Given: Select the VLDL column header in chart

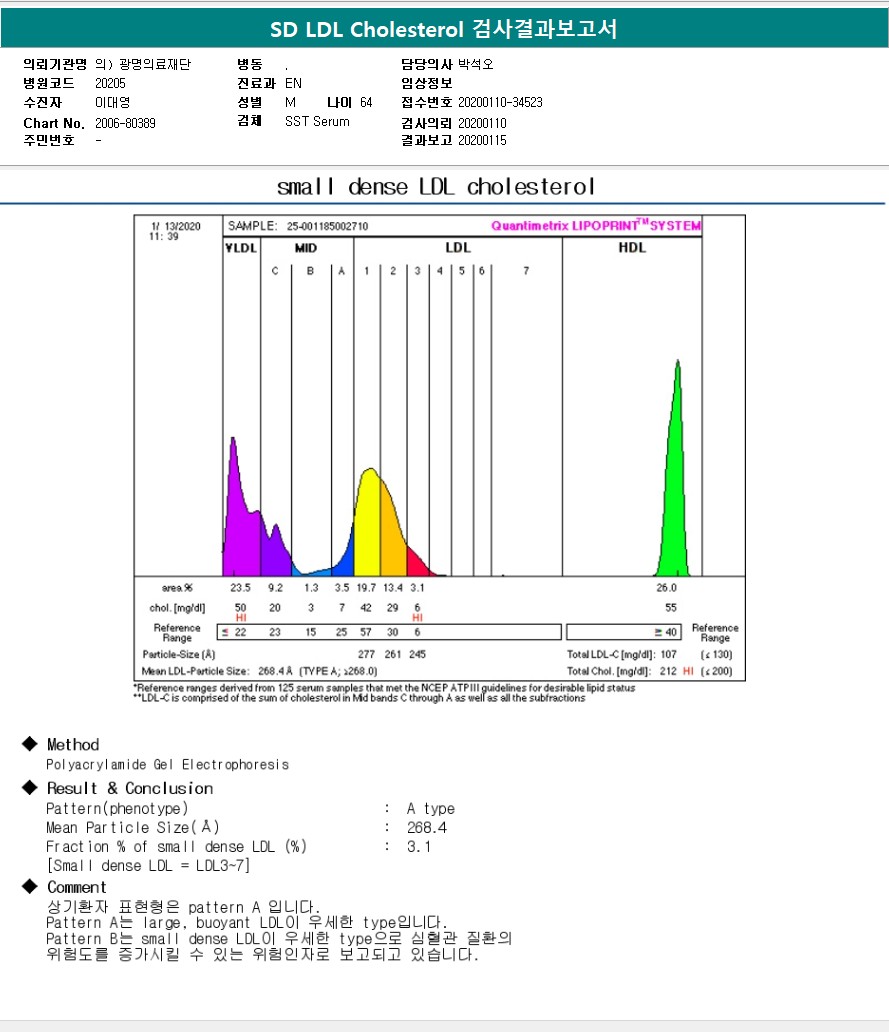Looking at the screenshot, I should pyautogui.click(x=241, y=247).
